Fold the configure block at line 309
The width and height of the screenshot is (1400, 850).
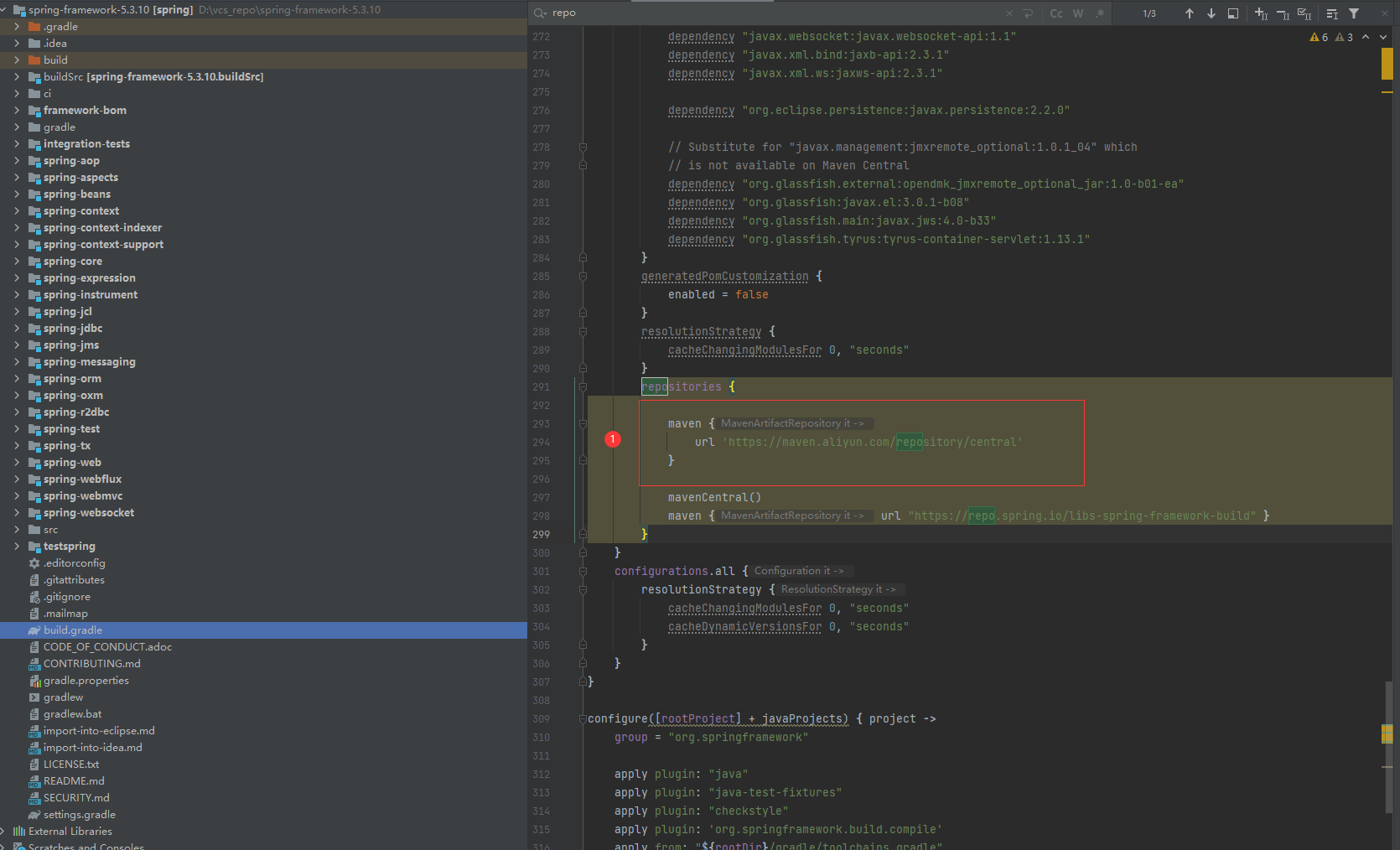[x=583, y=719]
